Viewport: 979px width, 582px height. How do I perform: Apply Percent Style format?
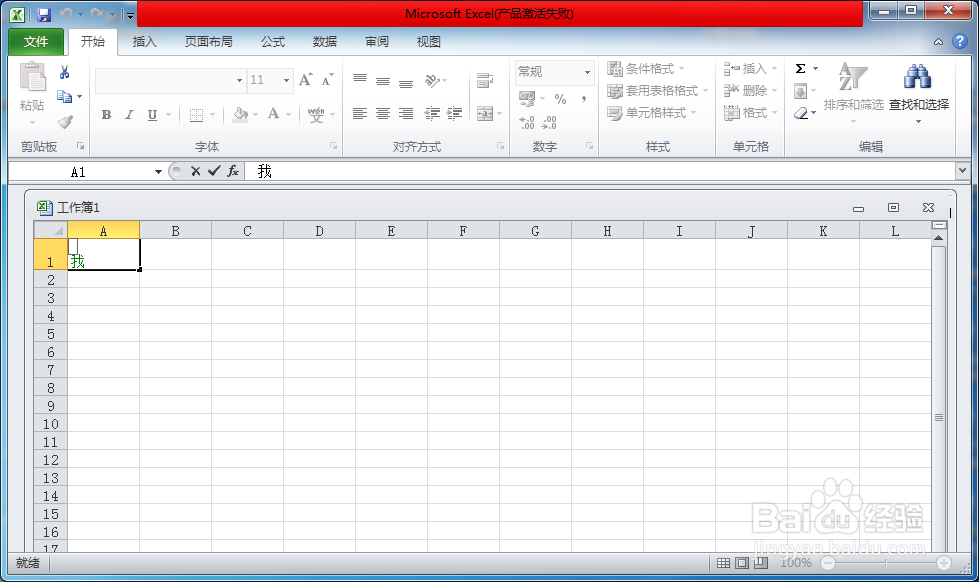[560, 99]
